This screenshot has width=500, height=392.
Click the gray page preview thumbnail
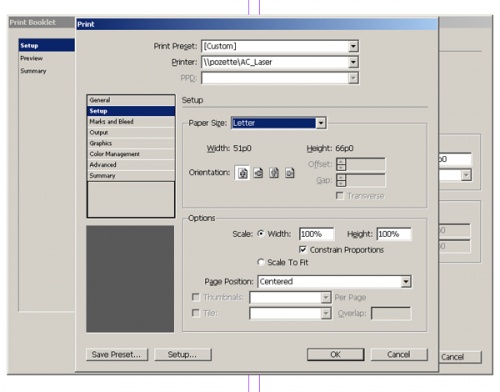130,279
